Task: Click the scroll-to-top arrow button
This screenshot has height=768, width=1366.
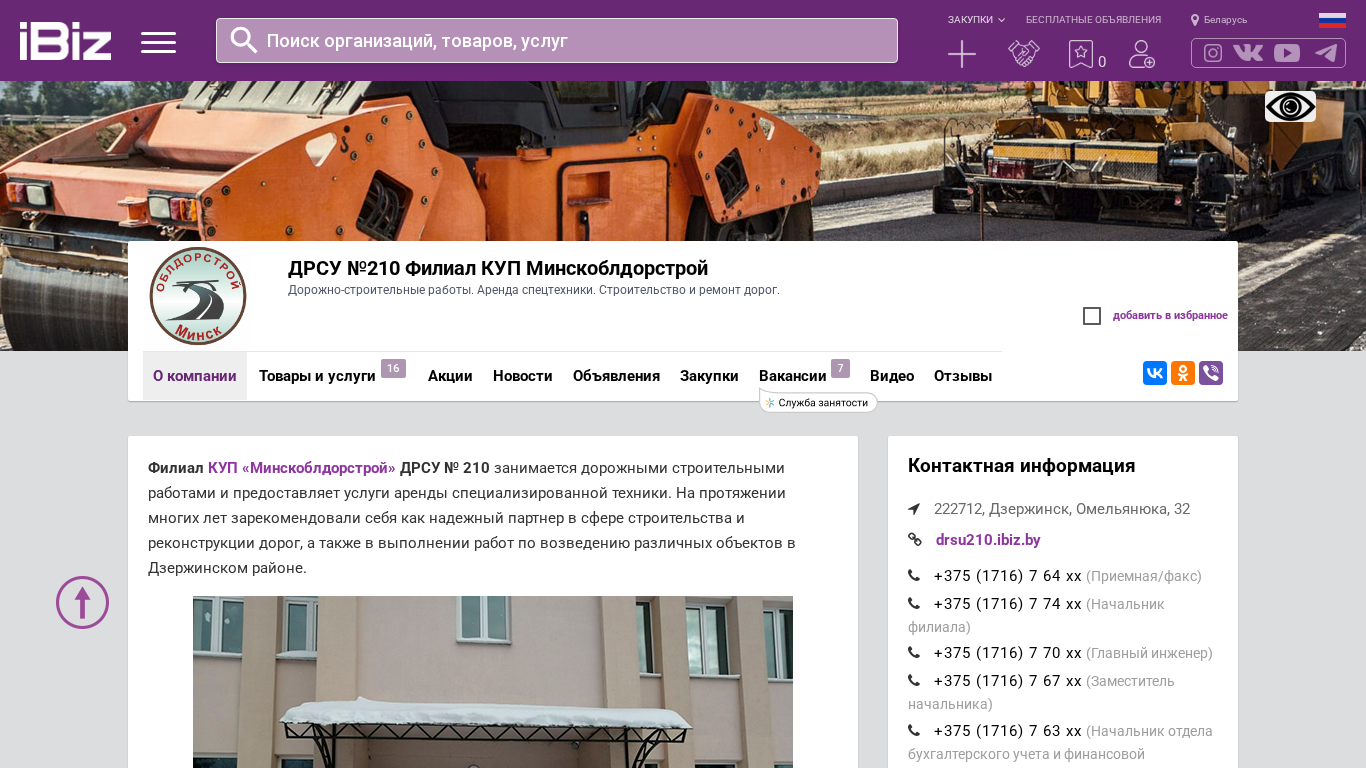Action: tap(82, 602)
